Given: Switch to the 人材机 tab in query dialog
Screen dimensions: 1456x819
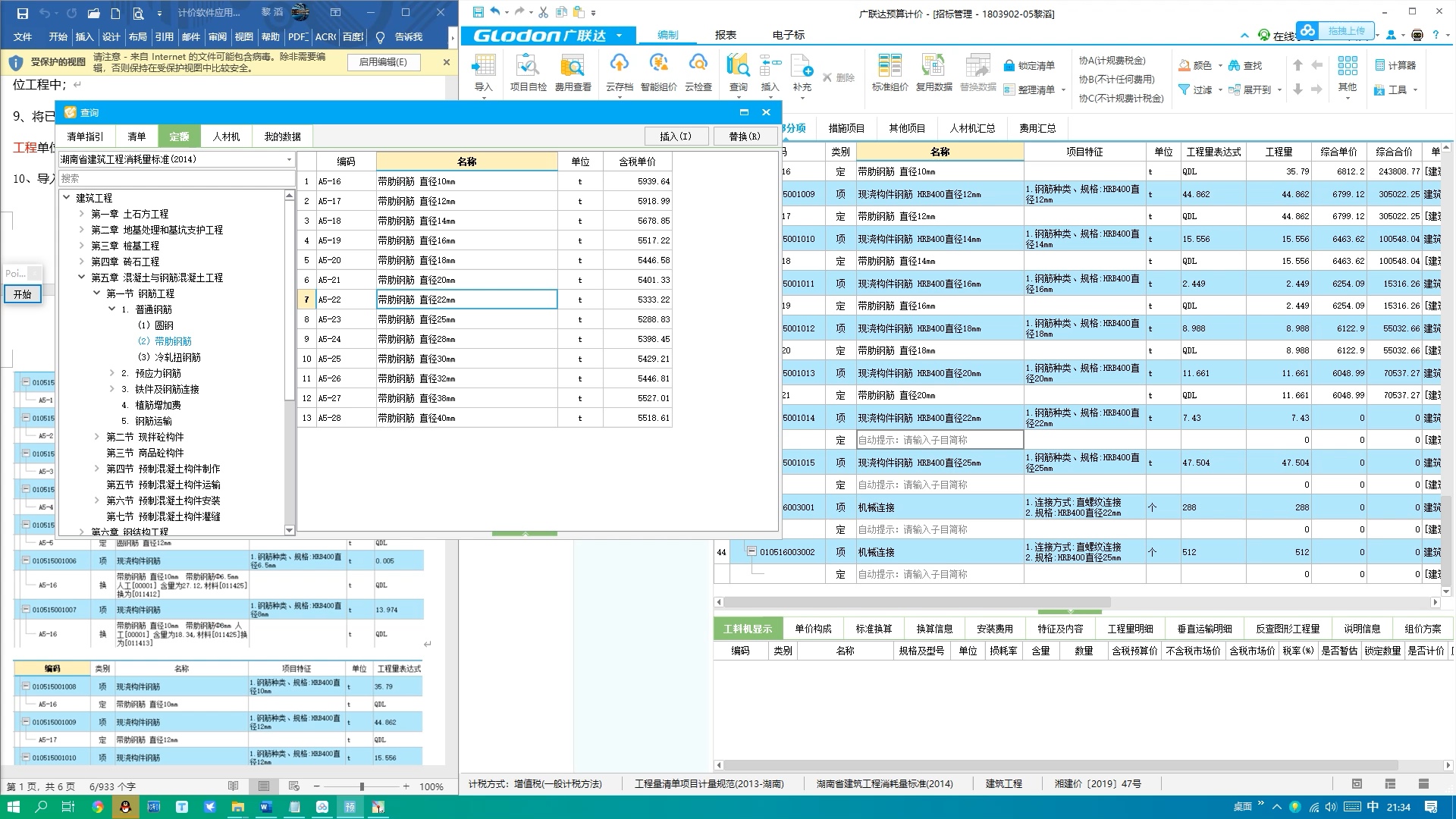Looking at the screenshot, I should (x=226, y=136).
